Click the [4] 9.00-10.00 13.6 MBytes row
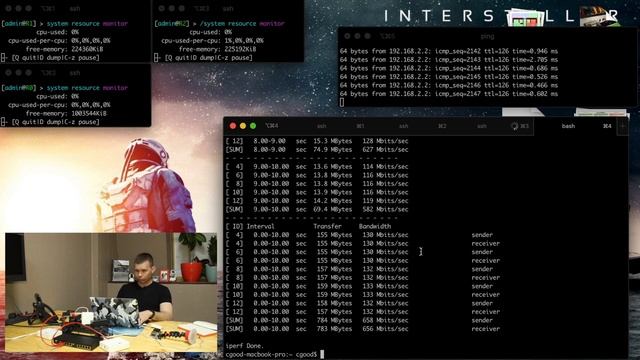 [x=317, y=167]
